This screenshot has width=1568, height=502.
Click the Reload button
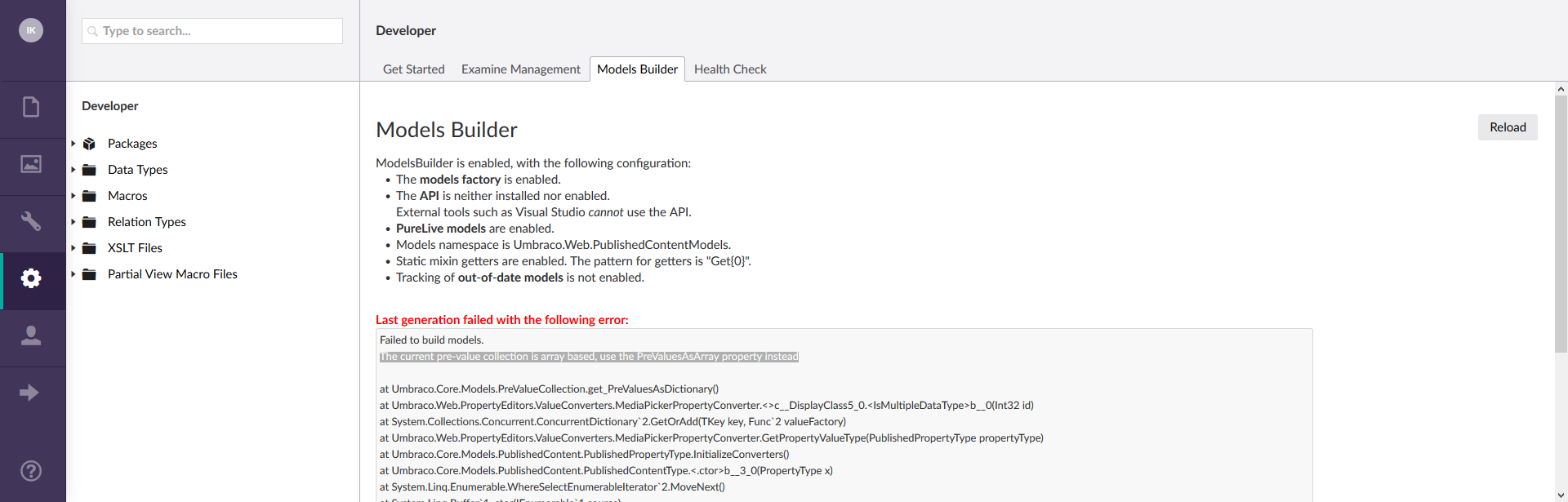1508,127
